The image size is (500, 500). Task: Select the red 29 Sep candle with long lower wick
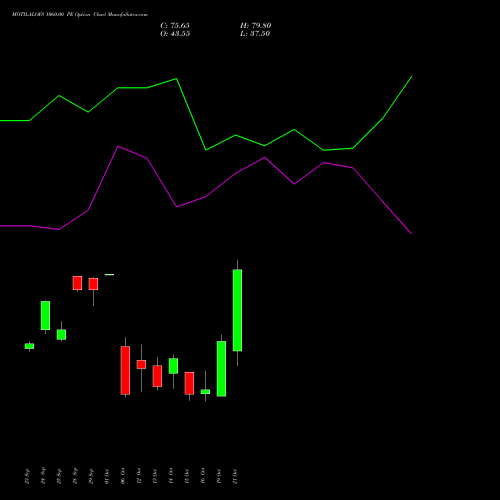pyautogui.click(x=93, y=284)
